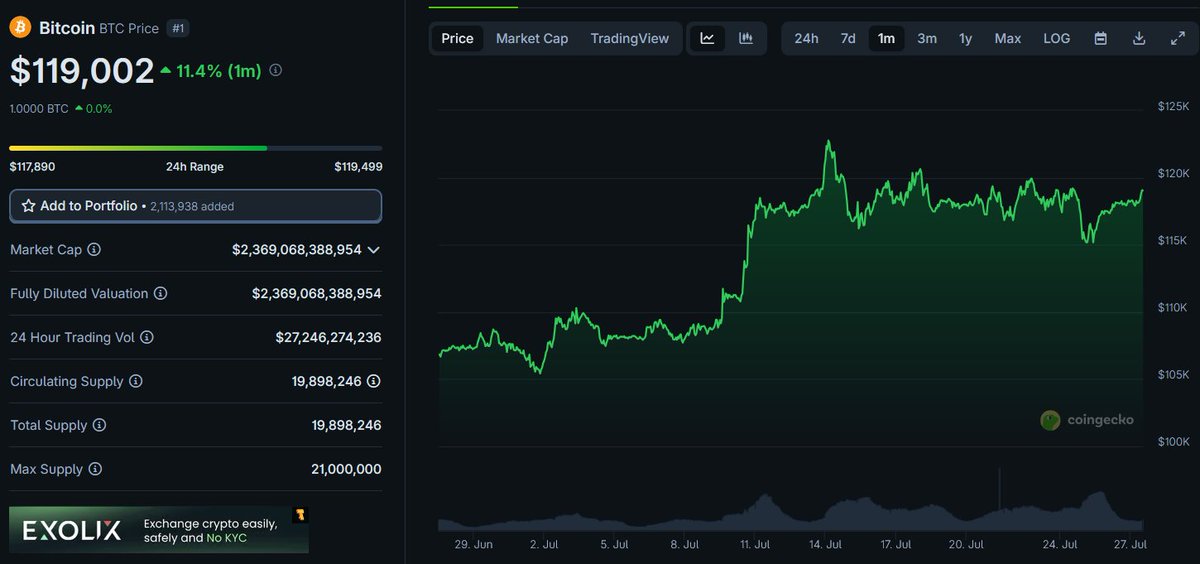Click the Circulating Supply label info icon
This screenshot has height=564, width=1200.
pyautogui.click(x=136, y=381)
